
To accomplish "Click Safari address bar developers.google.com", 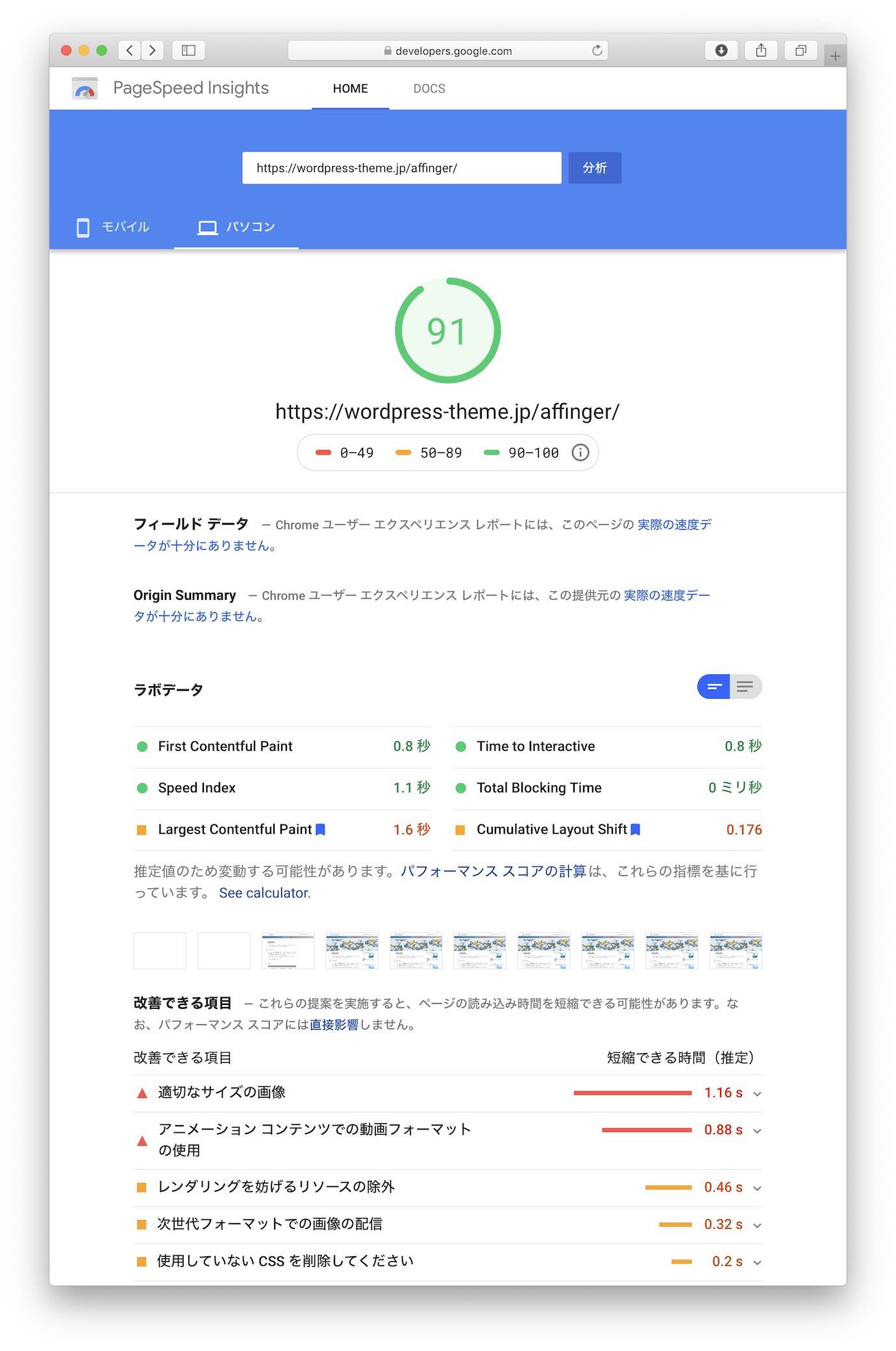I will click(x=448, y=51).
